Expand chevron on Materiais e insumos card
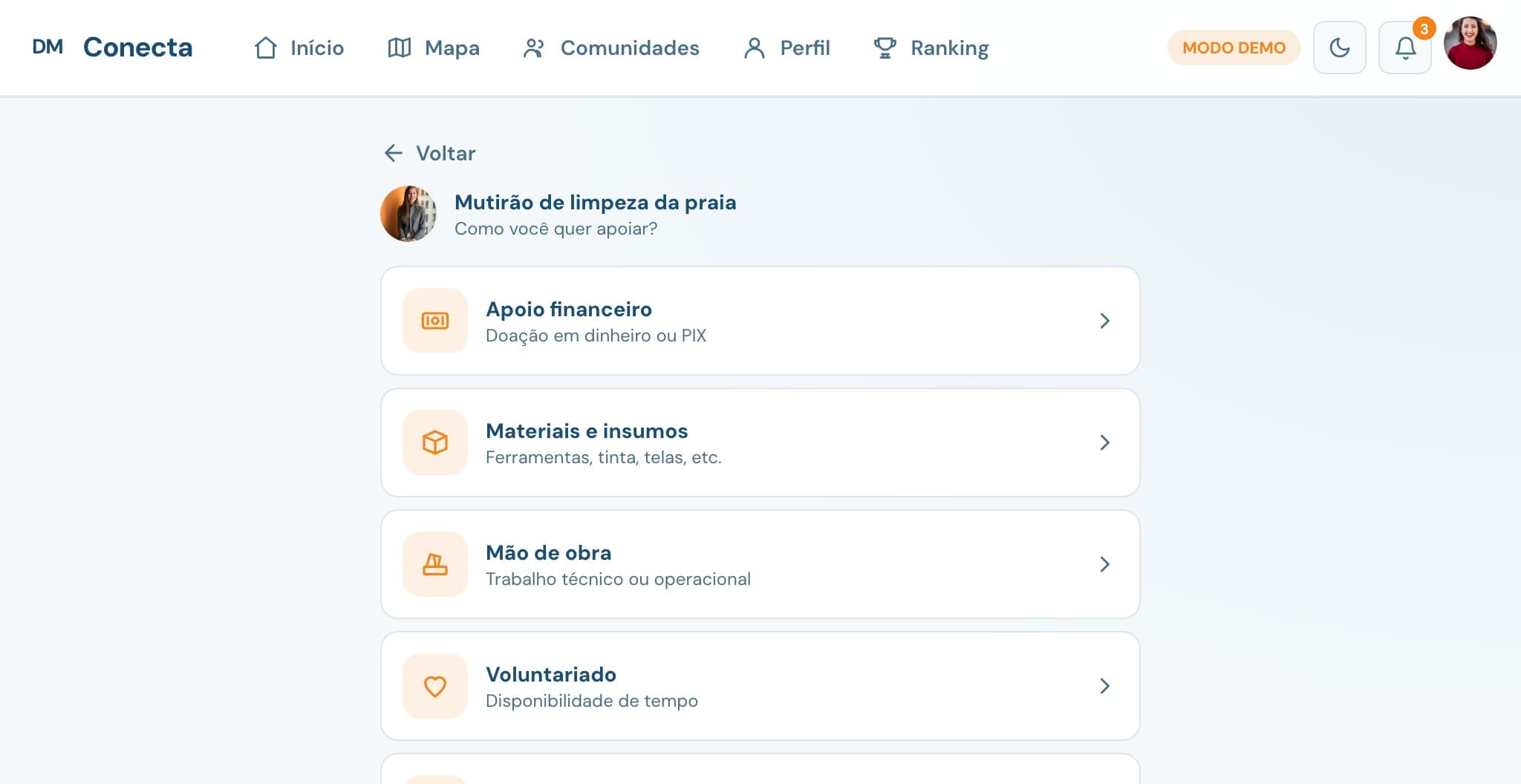The height and width of the screenshot is (784, 1521). pos(1104,442)
